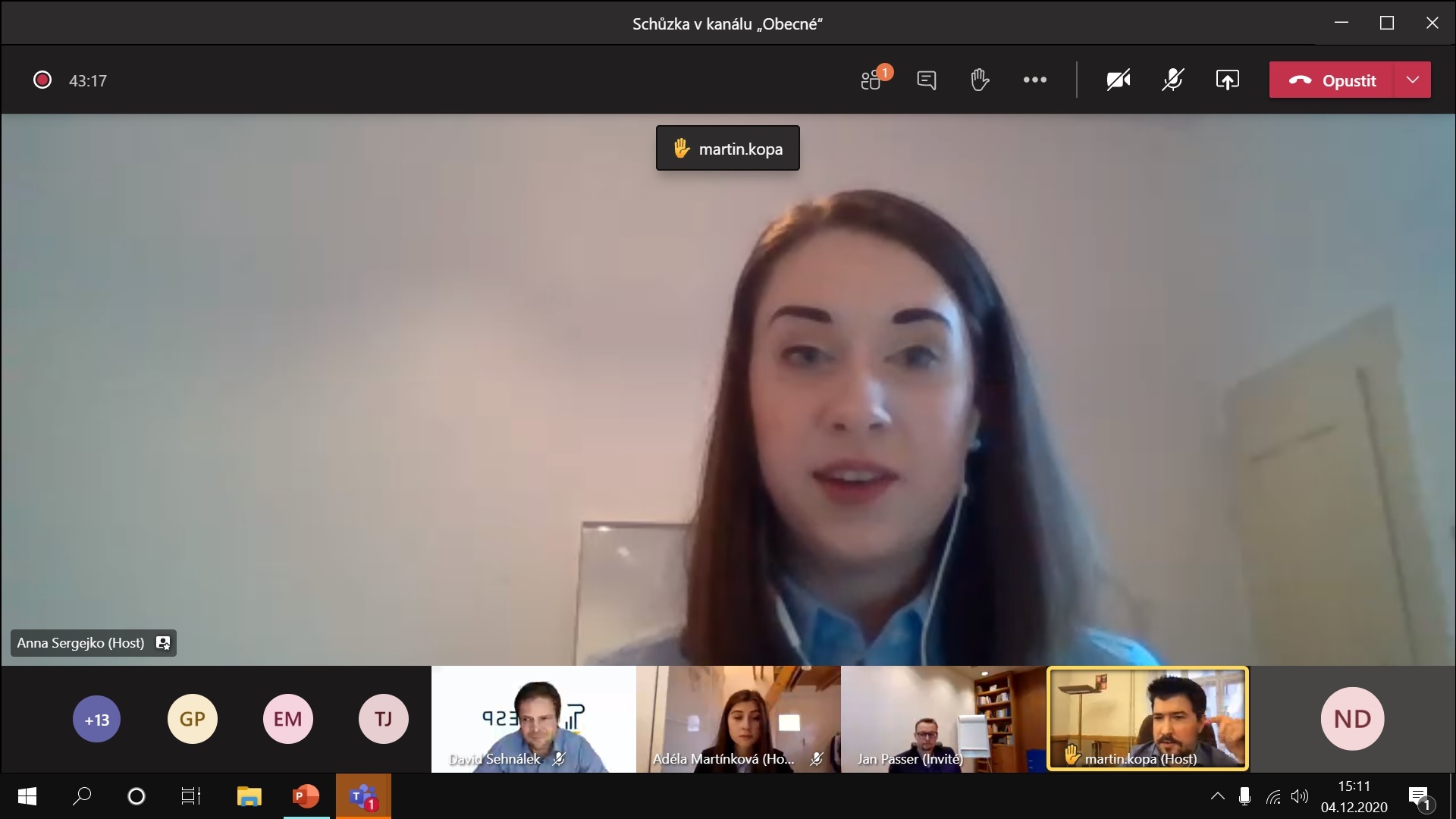Click the red recording indicator
This screenshot has width=1456, height=819.
(42, 80)
